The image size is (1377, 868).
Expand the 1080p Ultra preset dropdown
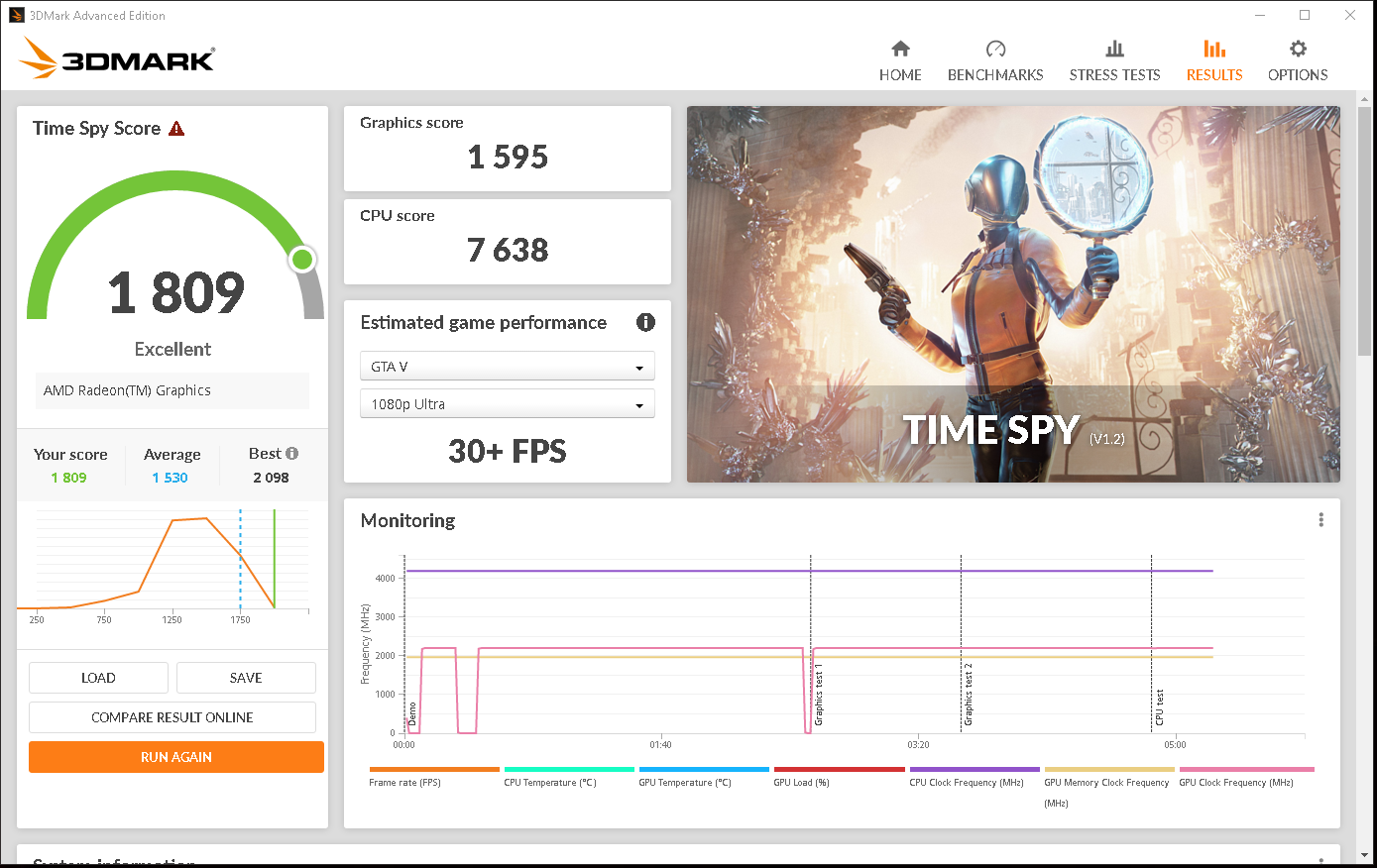[507, 404]
